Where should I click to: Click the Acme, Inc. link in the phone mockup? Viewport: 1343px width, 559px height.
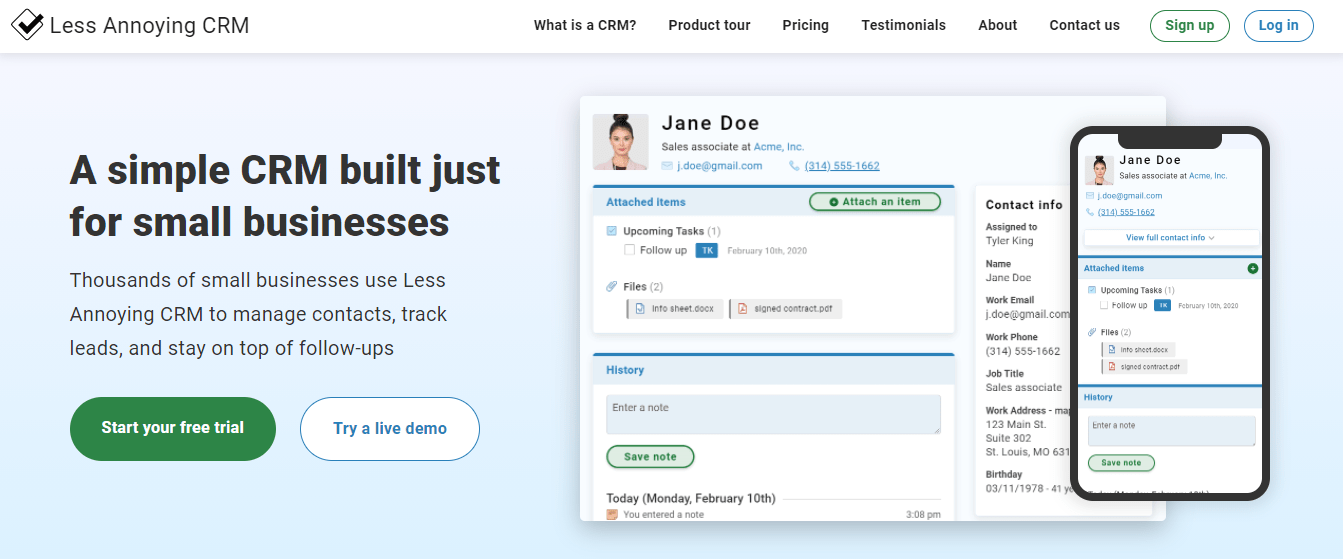[x=1208, y=176]
